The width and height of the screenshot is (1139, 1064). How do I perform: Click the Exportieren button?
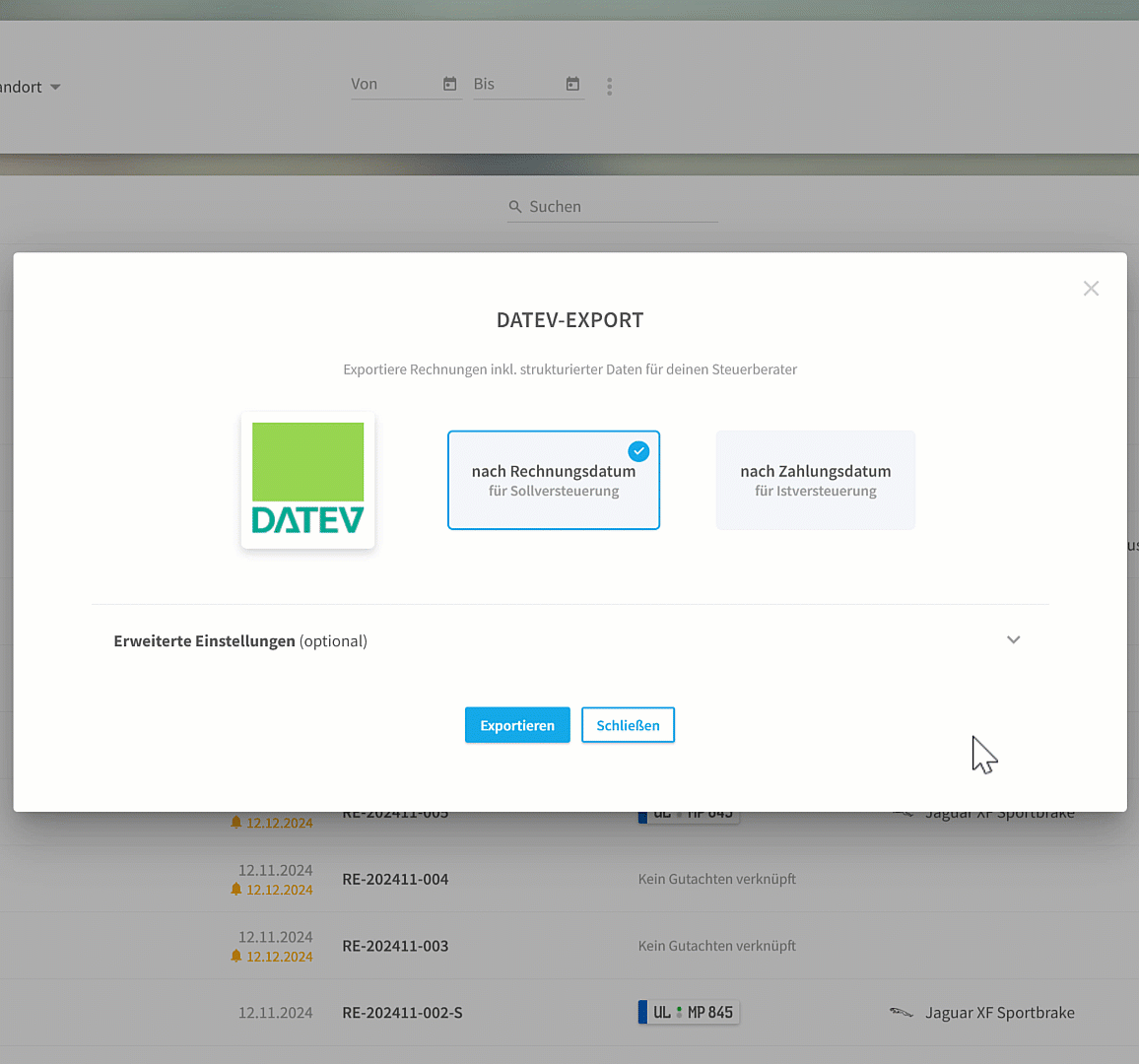(x=517, y=725)
